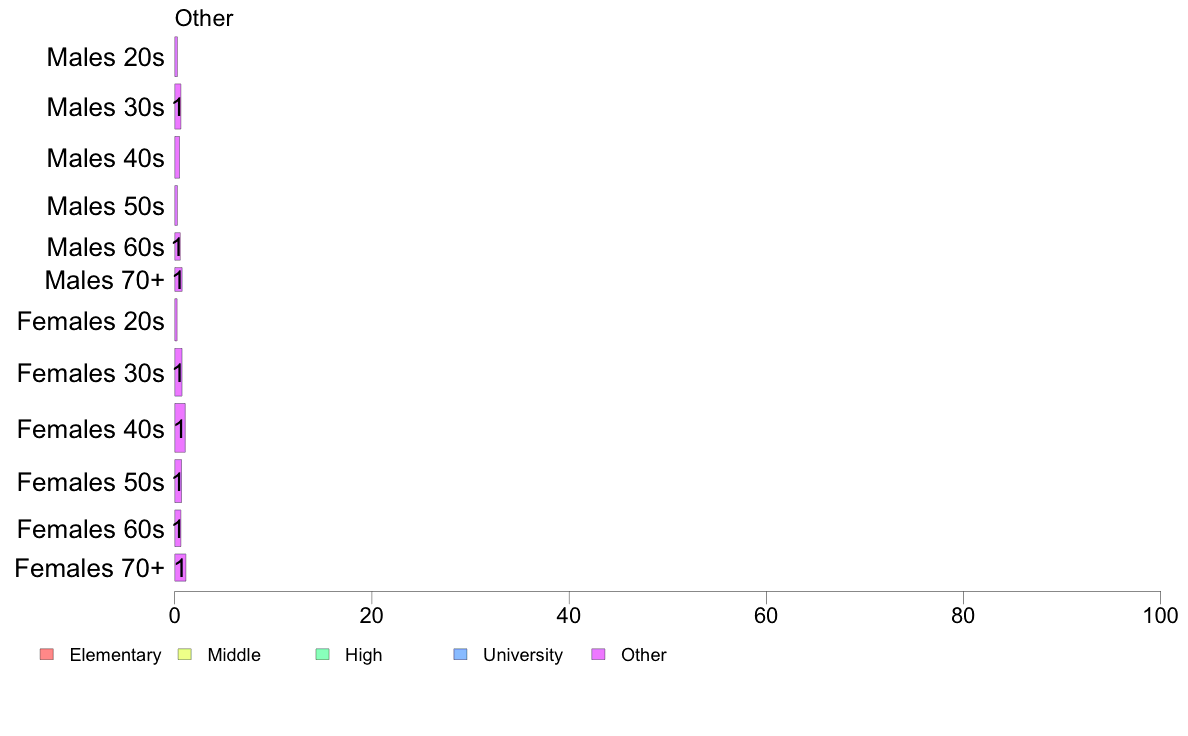The height and width of the screenshot is (736, 1188).
Task: Click the 100 tick label on axis
Action: coord(1160,615)
